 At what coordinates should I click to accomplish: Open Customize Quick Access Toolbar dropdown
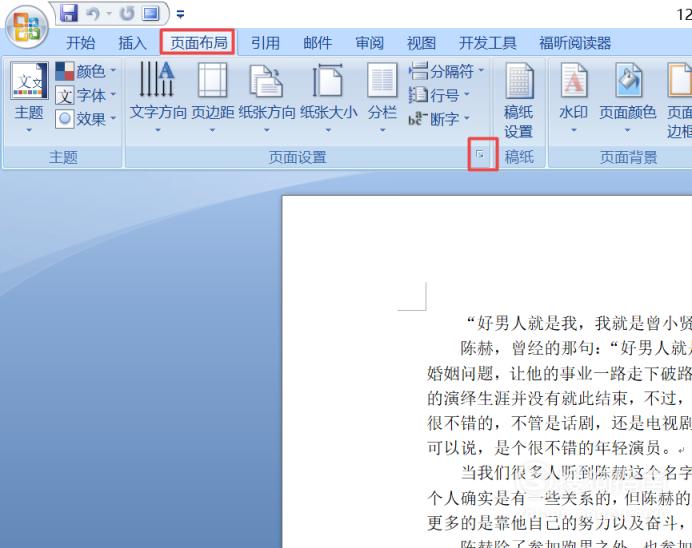(x=180, y=15)
